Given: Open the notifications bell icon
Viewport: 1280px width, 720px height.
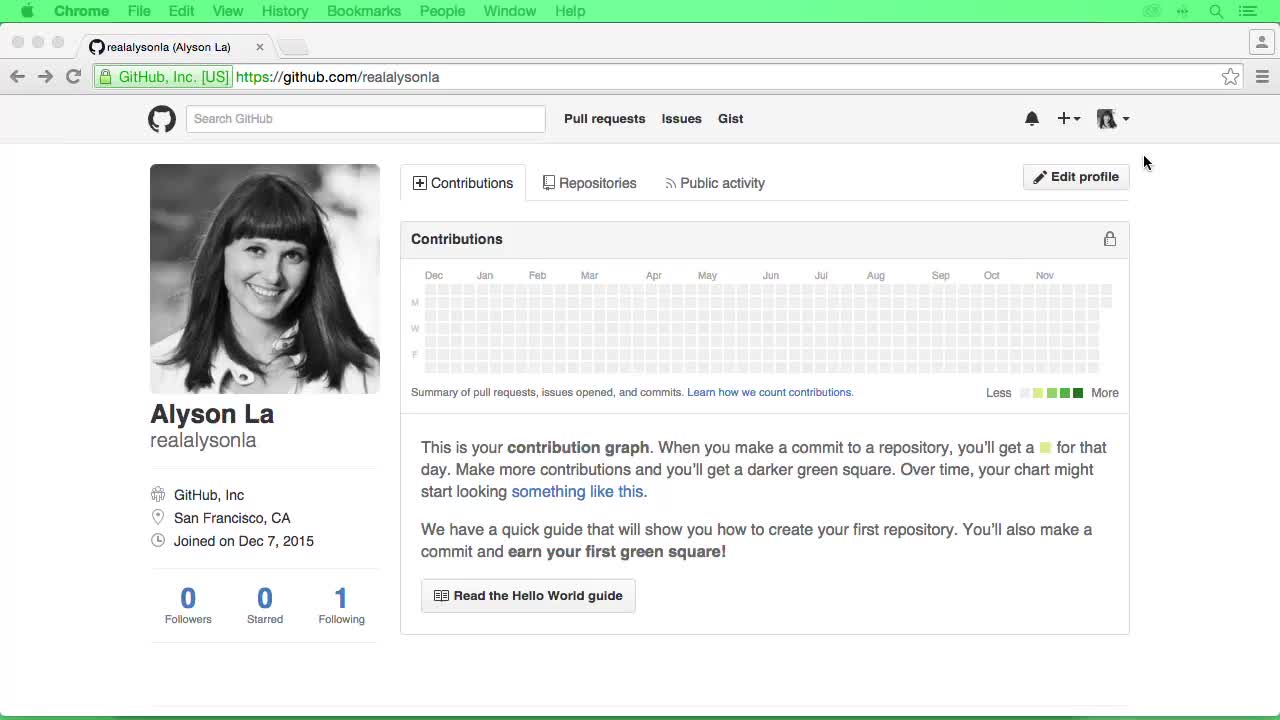Looking at the screenshot, I should (x=1032, y=118).
